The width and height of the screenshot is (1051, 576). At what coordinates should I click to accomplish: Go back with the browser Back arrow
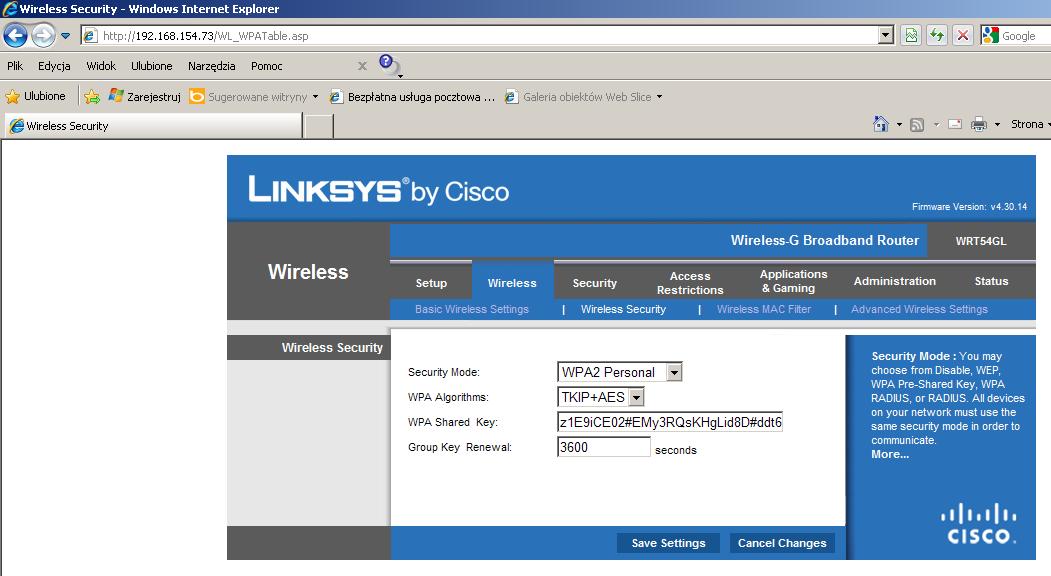15,36
